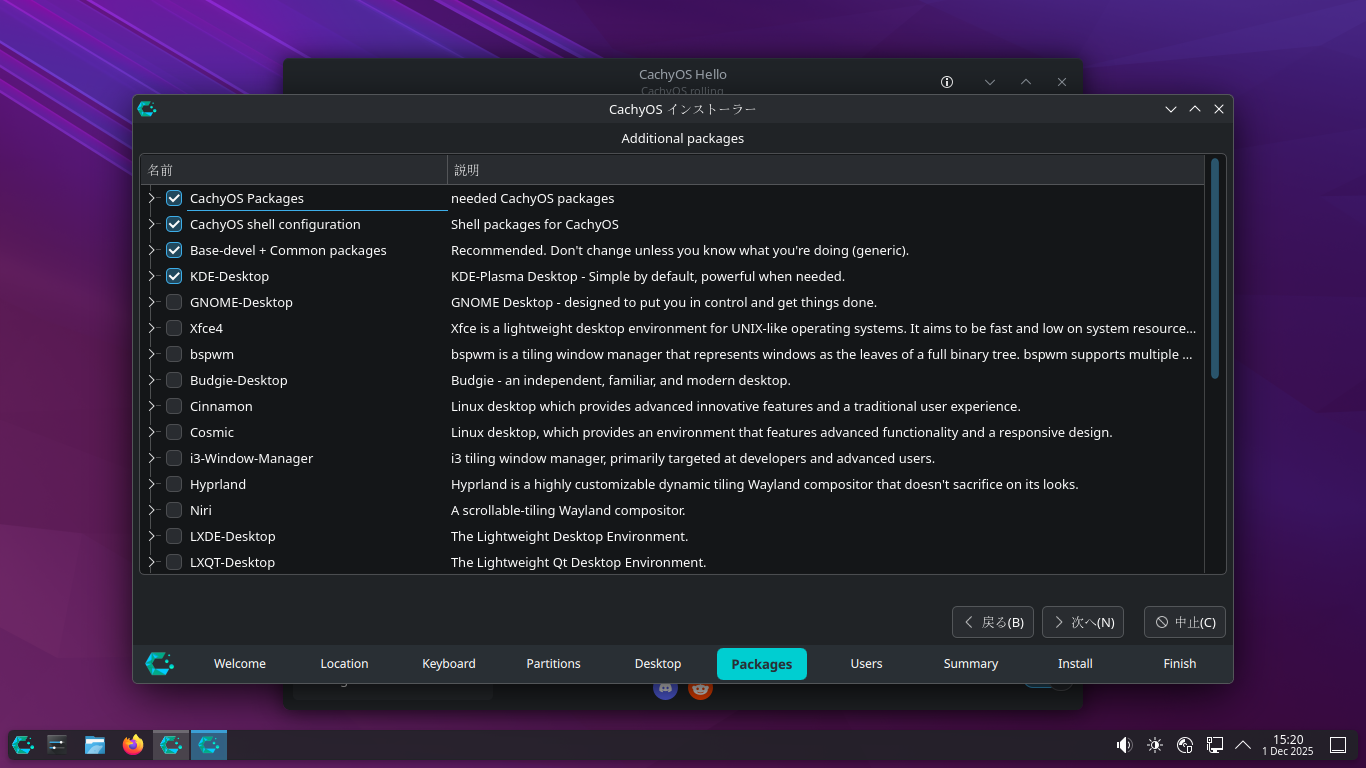Image resolution: width=1366 pixels, height=768 pixels.
Task: Open the CachyOS application launcher
Action: [x=23, y=745]
